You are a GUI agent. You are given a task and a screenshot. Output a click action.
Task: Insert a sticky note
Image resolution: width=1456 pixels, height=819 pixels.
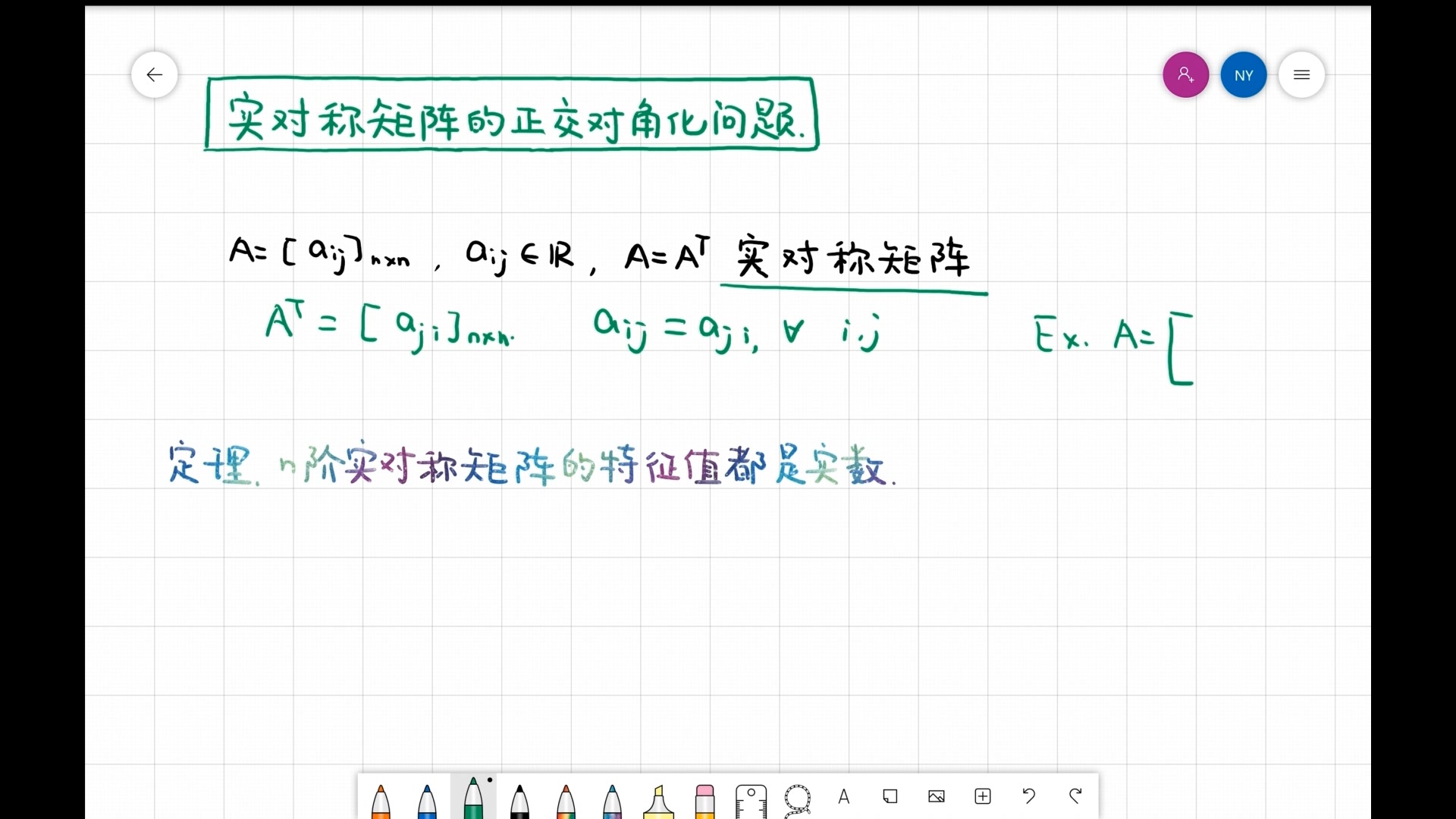890,797
